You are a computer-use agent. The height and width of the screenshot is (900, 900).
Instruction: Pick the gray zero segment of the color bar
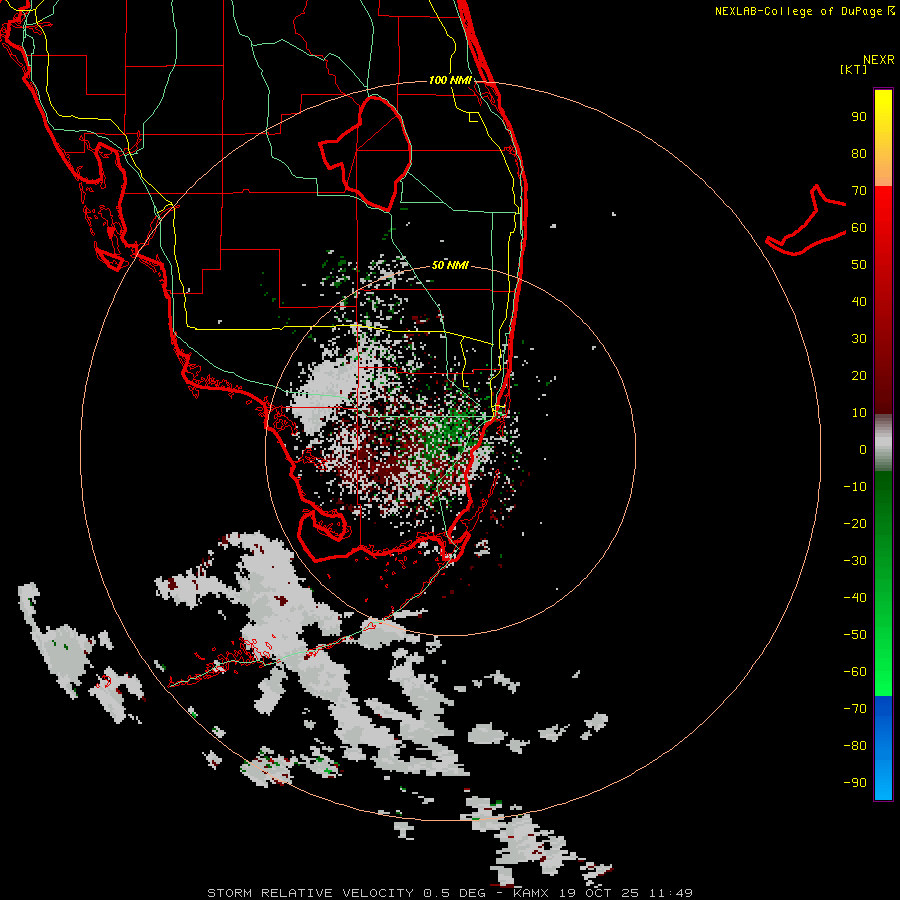point(883,443)
